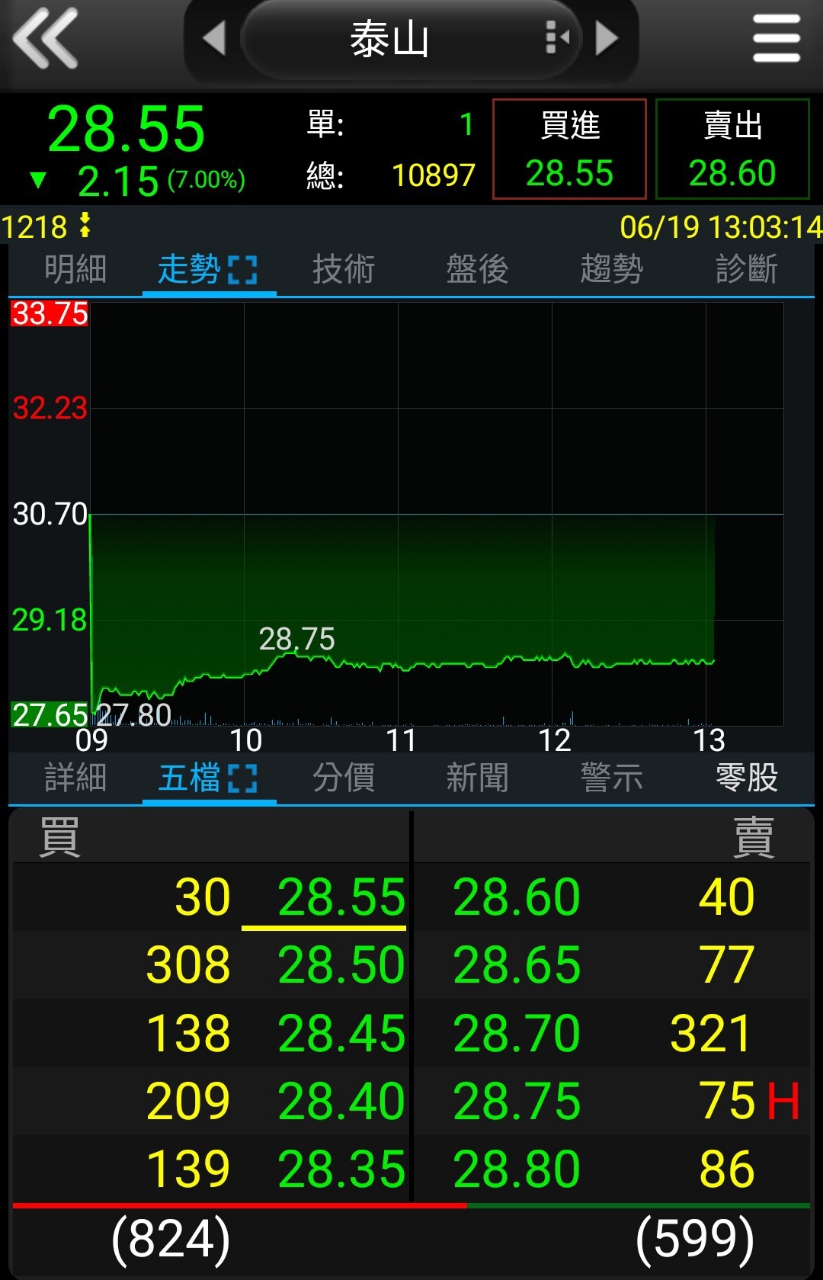Go to the previous stock arrow
823x1280 pixels.
pyautogui.click(x=213, y=39)
